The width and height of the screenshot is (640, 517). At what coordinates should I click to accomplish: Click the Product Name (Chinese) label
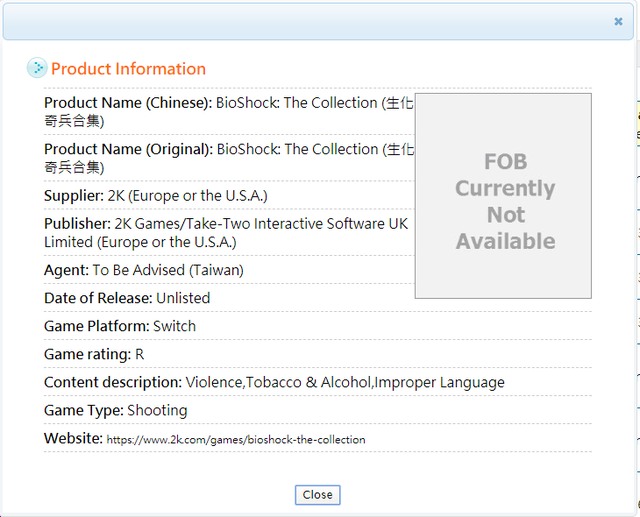point(127,103)
